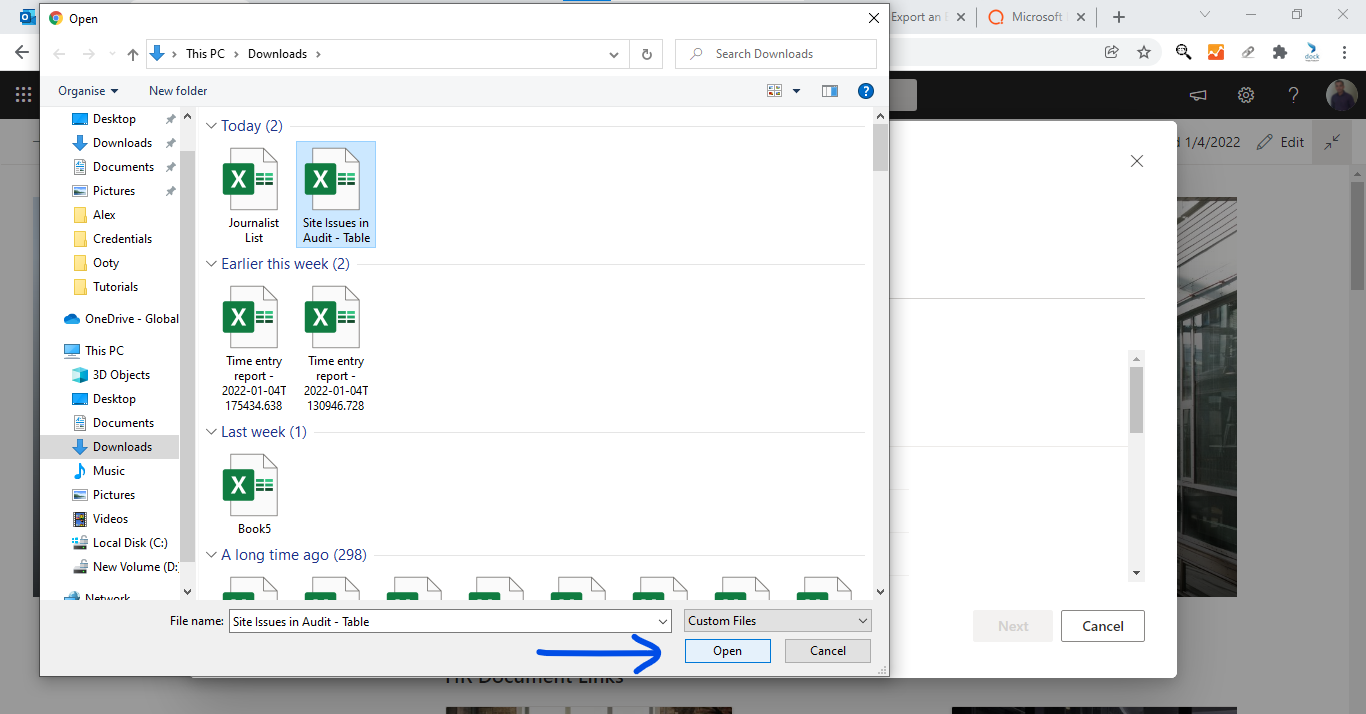Refresh the Downloads folder view
Viewport: 1366px width, 714px height.
(645, 54)
